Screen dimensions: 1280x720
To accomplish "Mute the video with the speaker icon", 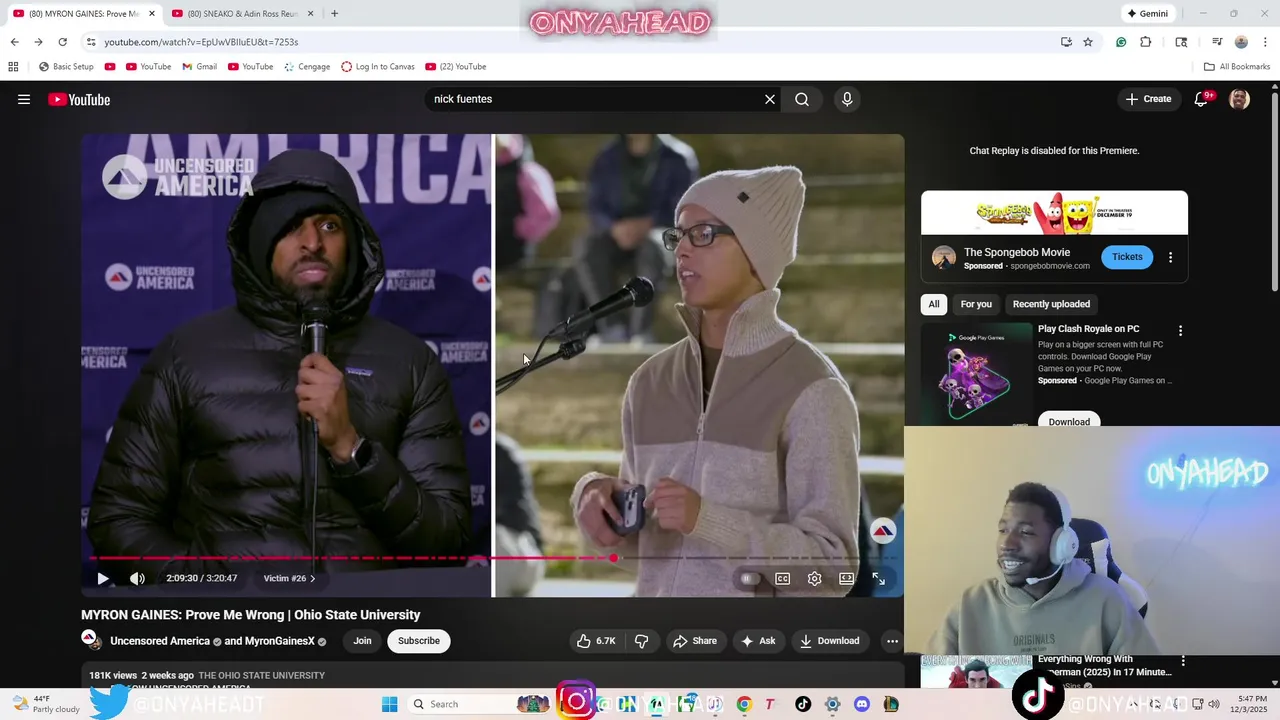I will [138, 578].
